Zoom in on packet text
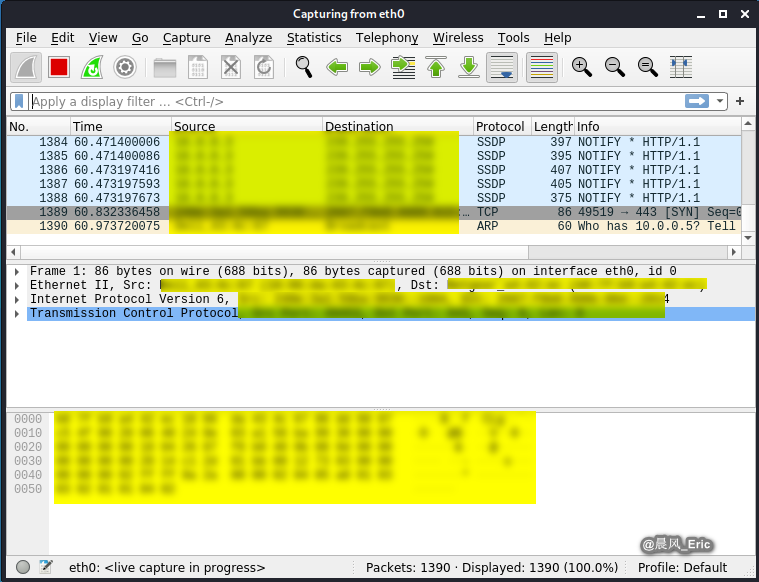Viewport: 759px width, 582px height. pyautogui.click(x=582, y=67)
